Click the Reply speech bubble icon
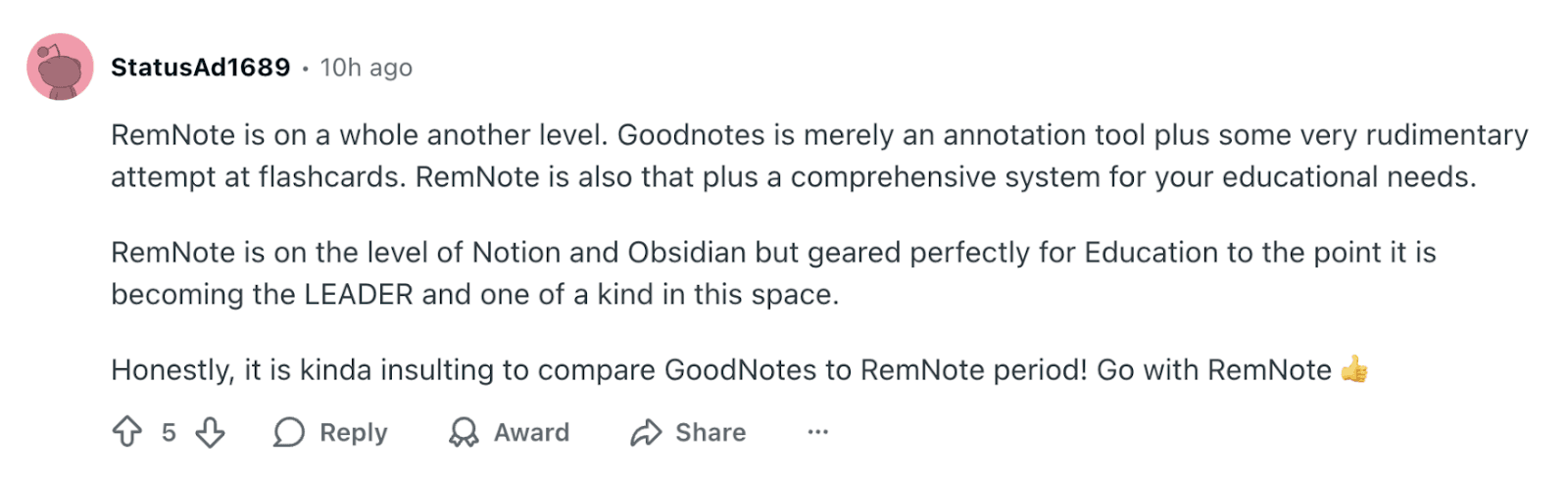Image resolution: width=1568 pixels, height=480 pixels. [x=289, y=432]
